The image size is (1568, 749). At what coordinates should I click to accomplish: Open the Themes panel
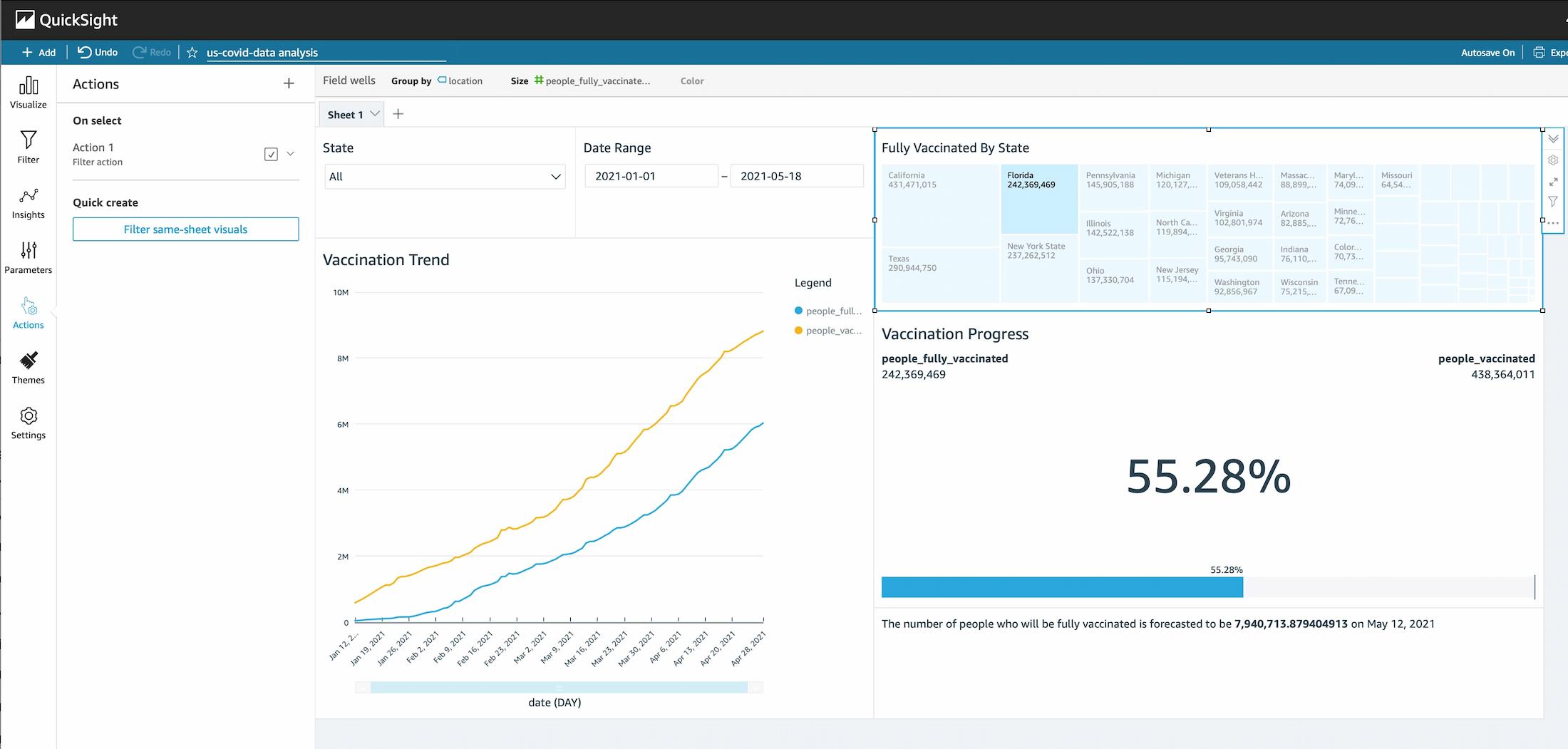[28, 368]
